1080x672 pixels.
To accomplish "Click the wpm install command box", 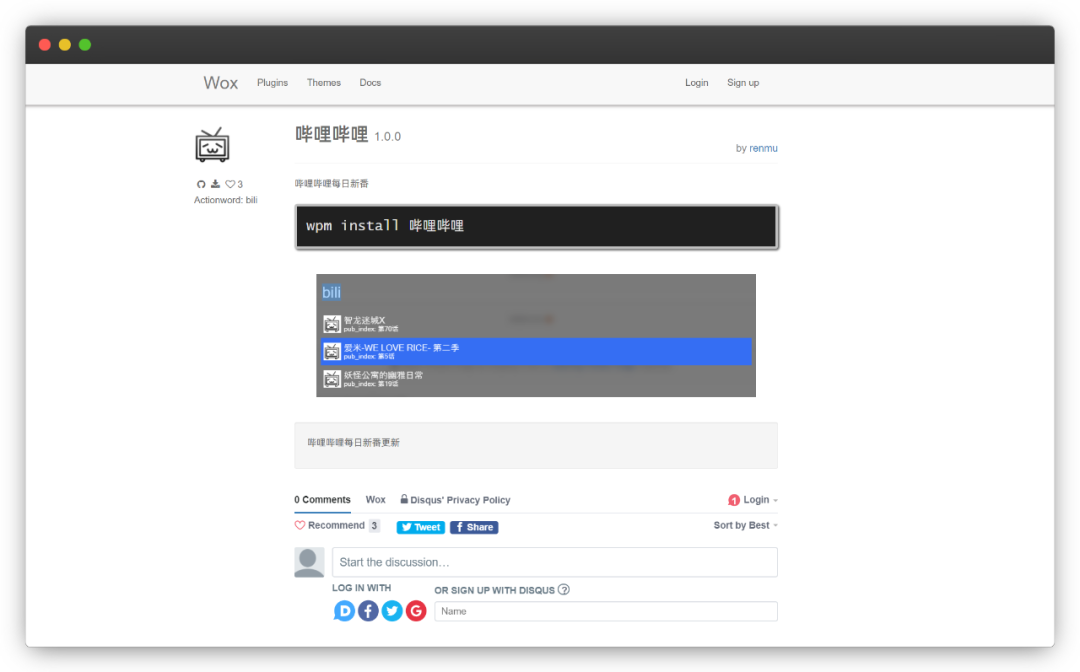I will [x=537, y=227].
